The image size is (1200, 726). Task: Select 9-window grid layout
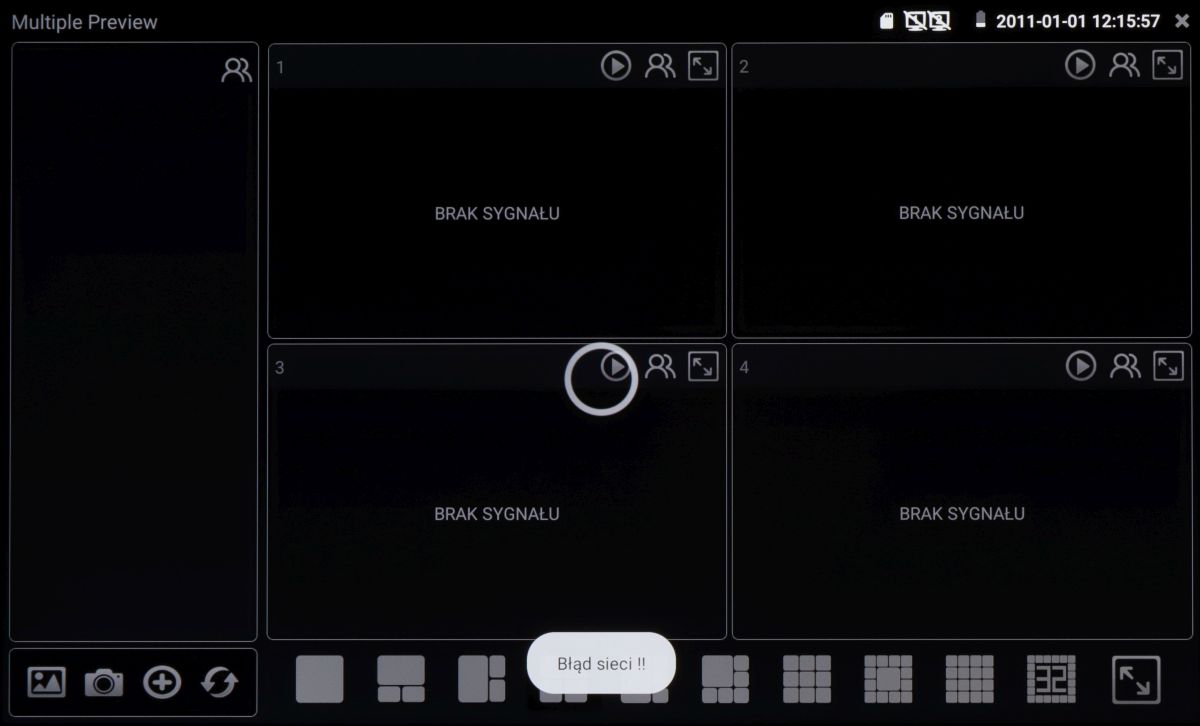pyautogui.click(x=807, y=679)
